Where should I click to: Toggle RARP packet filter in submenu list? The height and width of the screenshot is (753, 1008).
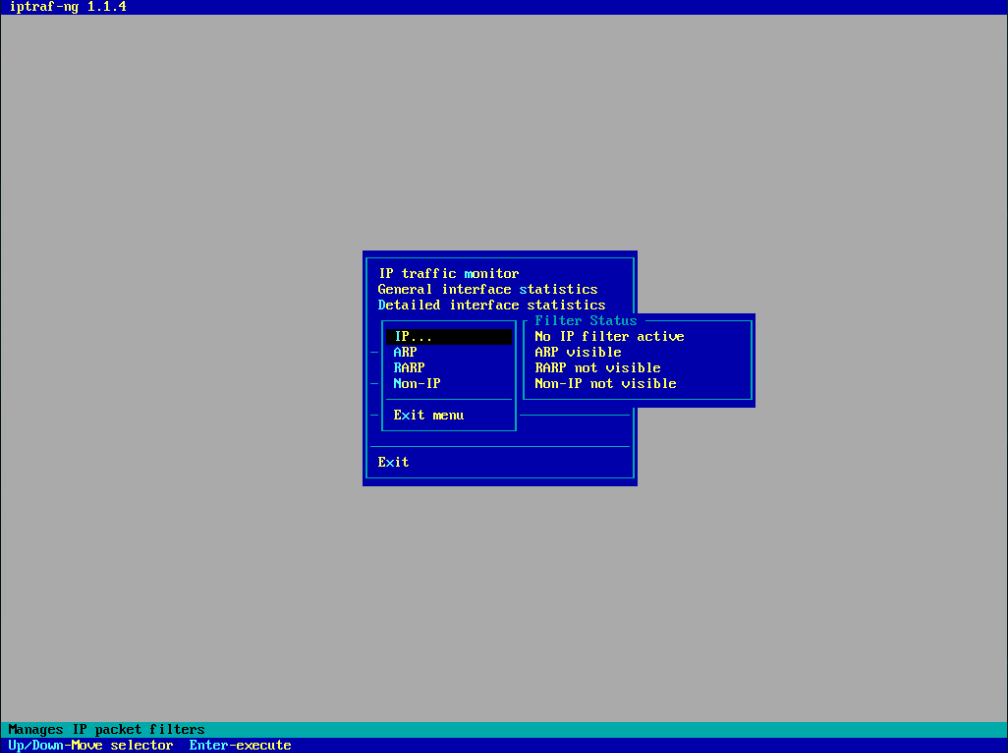point(409,368)
